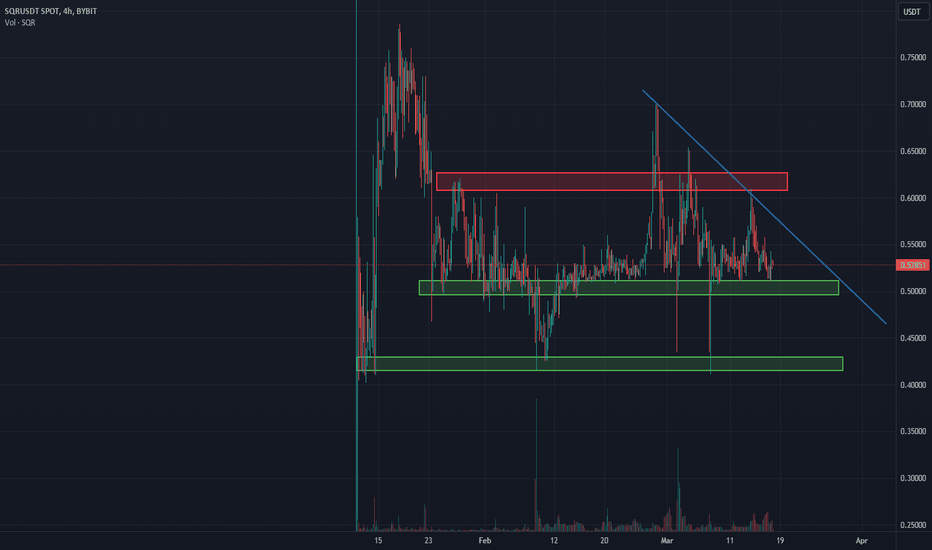Click the 0.25000 price axis label
This screenshot has height=550, width=932.
click(x=913, y=525)
